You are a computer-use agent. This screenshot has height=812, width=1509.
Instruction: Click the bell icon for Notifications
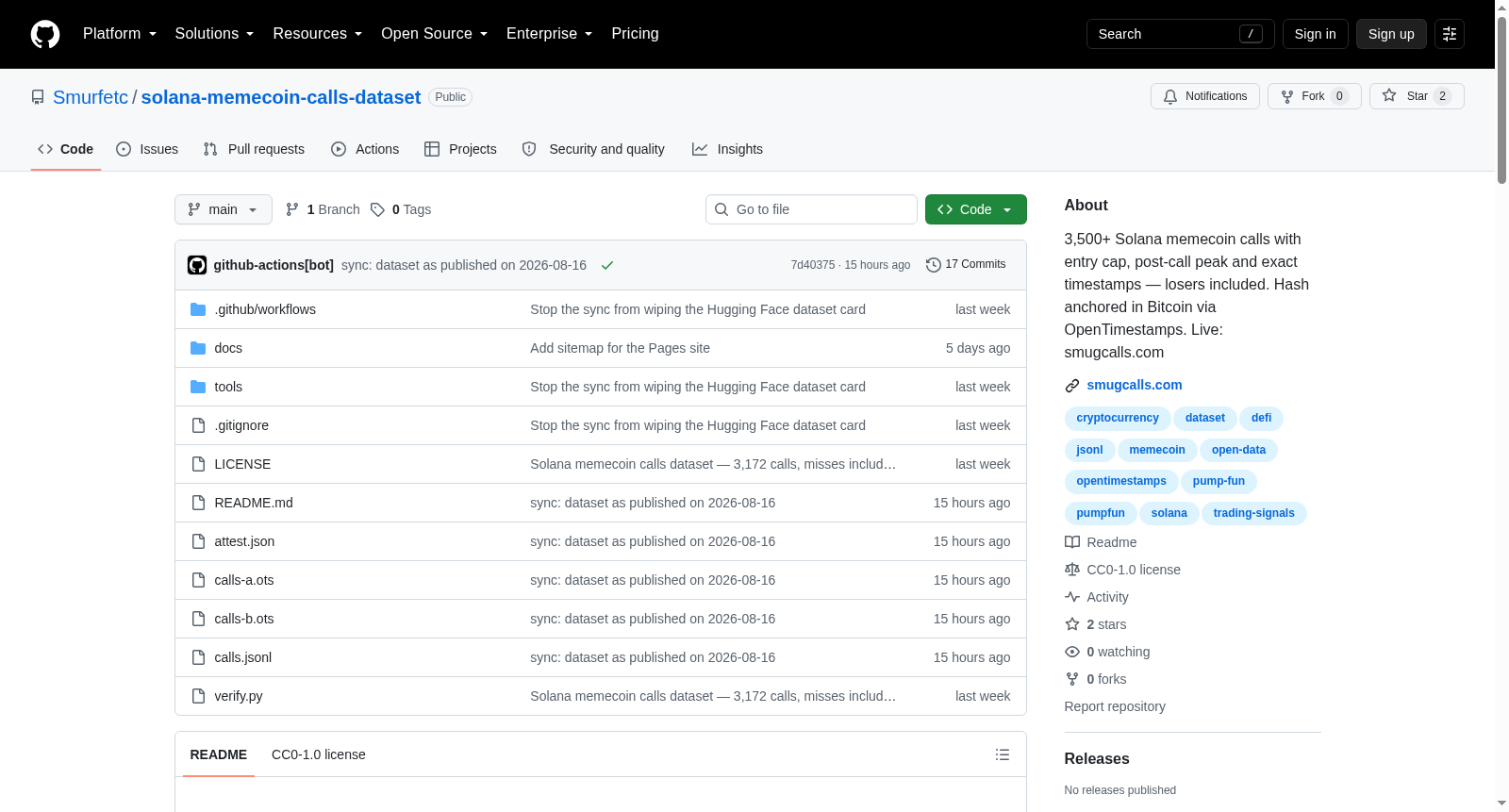point(1170,96)
